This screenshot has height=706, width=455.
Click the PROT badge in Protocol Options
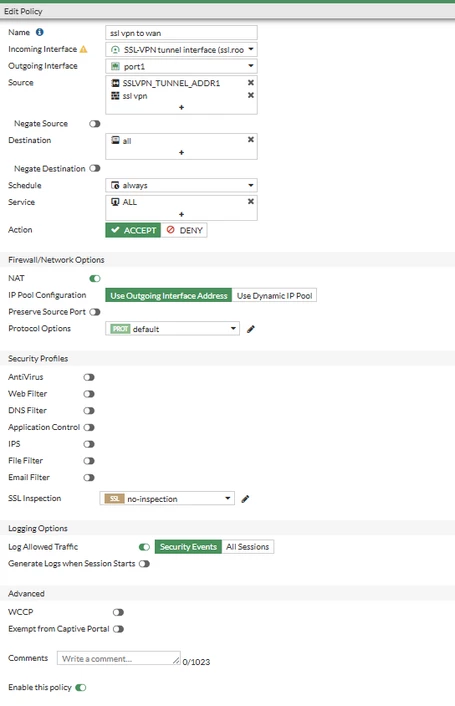(x=120, y=329)
